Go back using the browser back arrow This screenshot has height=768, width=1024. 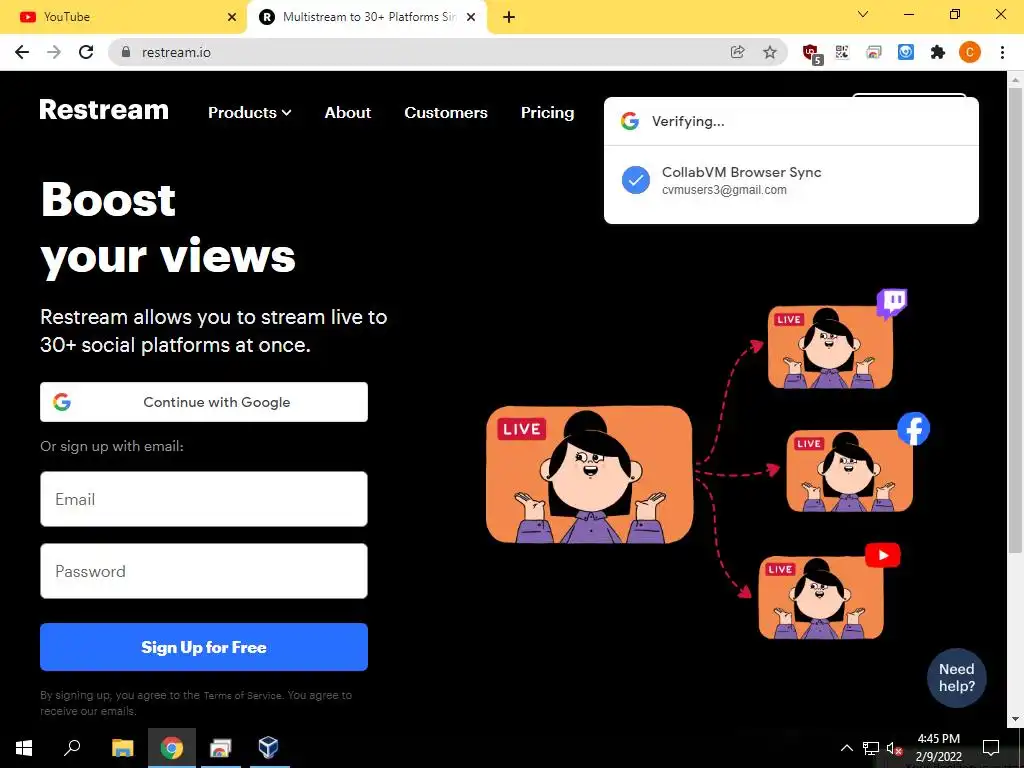coord(22,52)
